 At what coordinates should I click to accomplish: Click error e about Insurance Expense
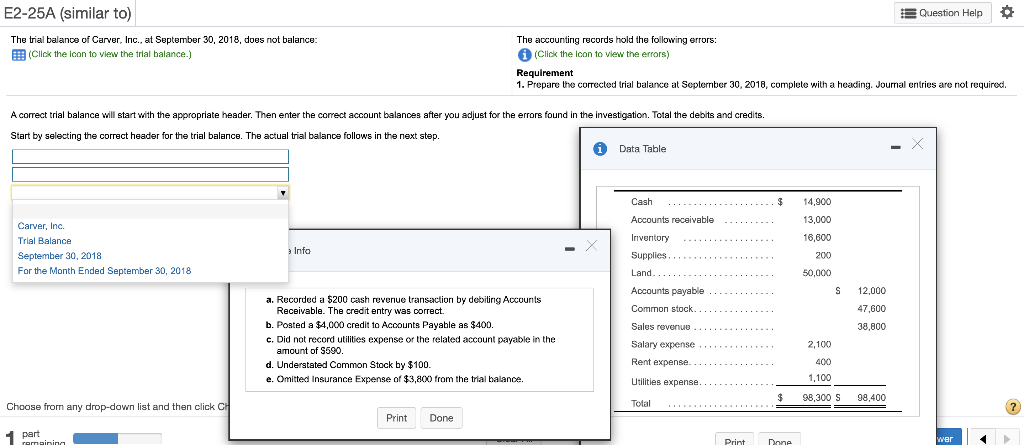pos(394,379)
